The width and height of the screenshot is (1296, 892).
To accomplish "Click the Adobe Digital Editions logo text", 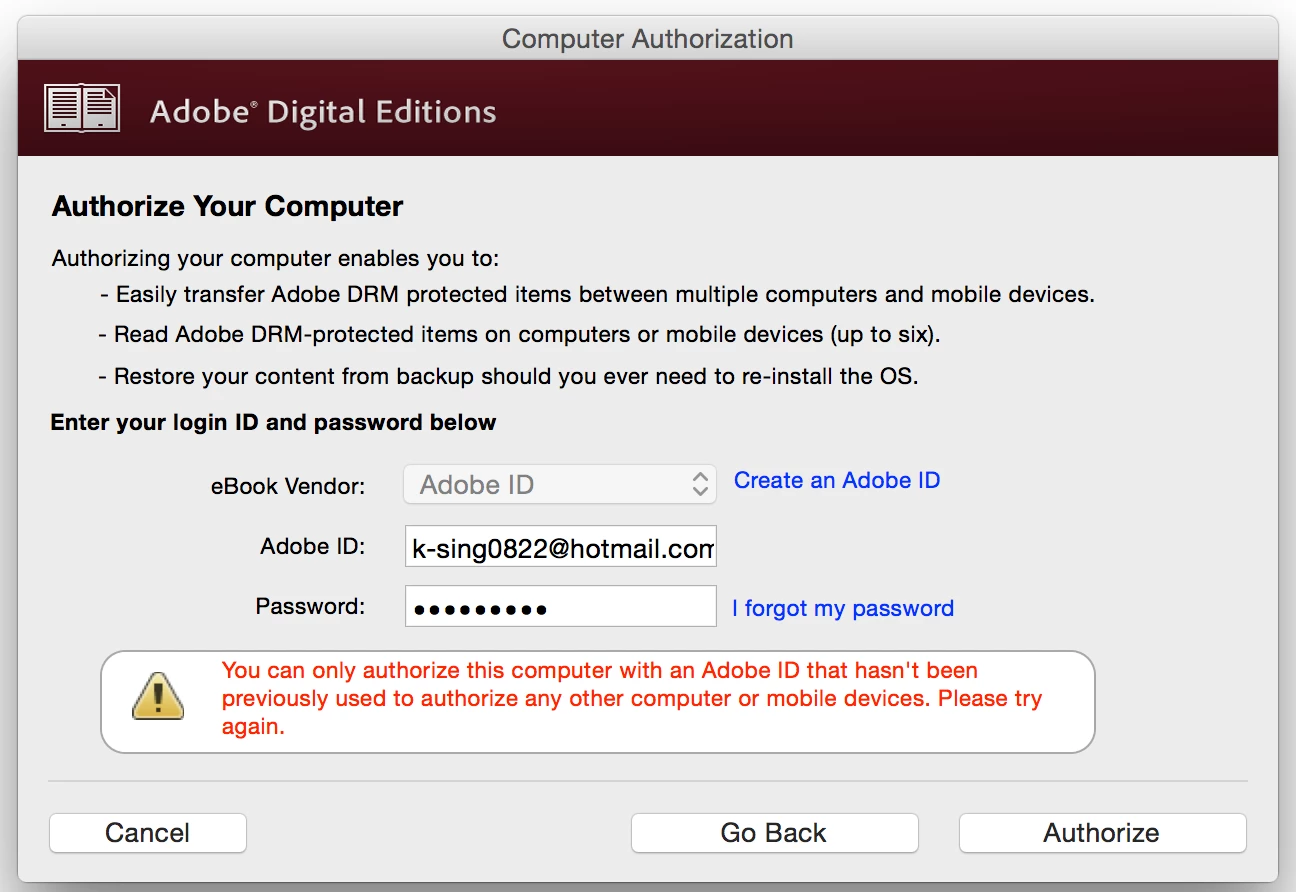I will [323, 111].
